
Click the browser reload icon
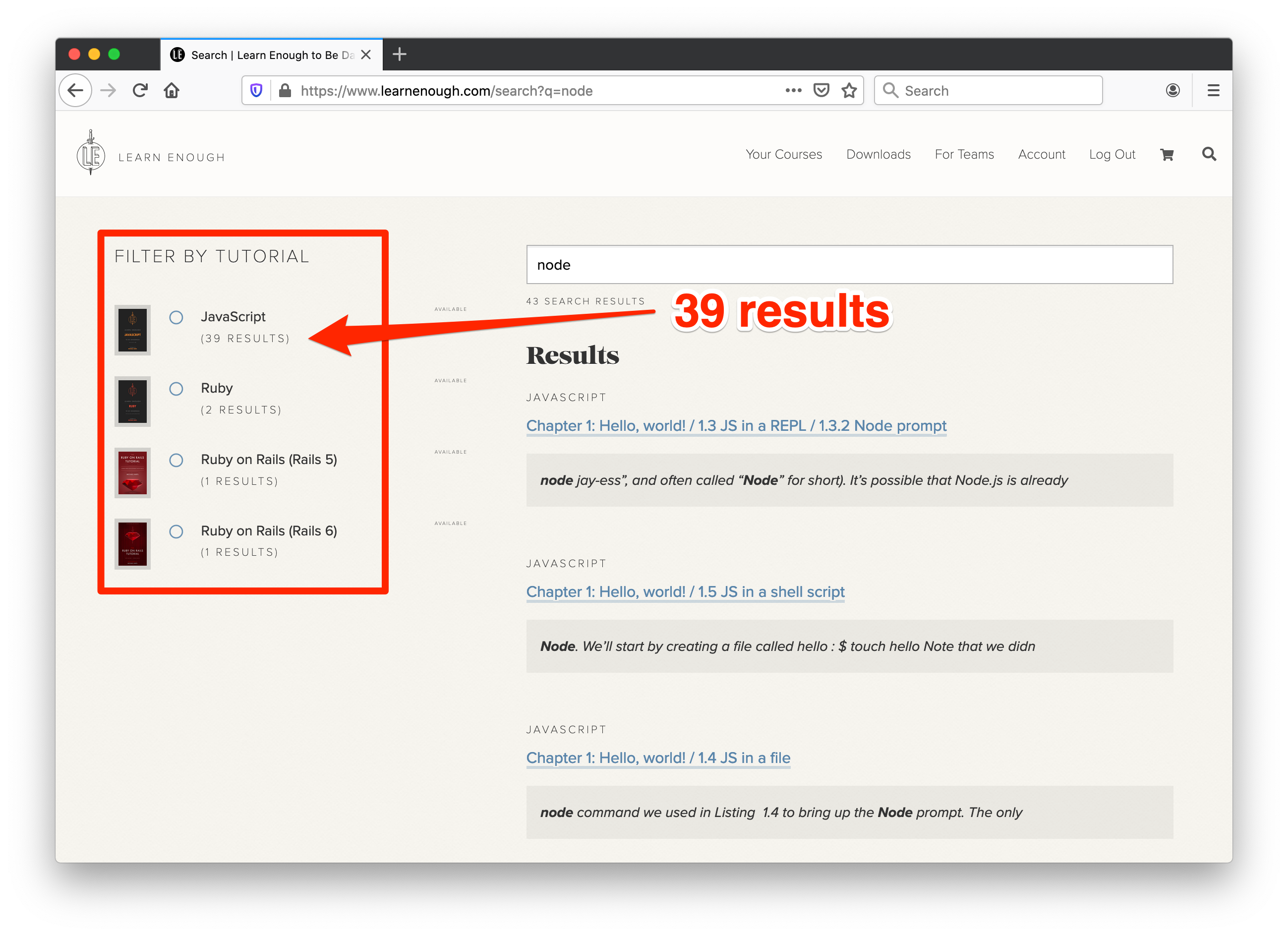(140, 90)
